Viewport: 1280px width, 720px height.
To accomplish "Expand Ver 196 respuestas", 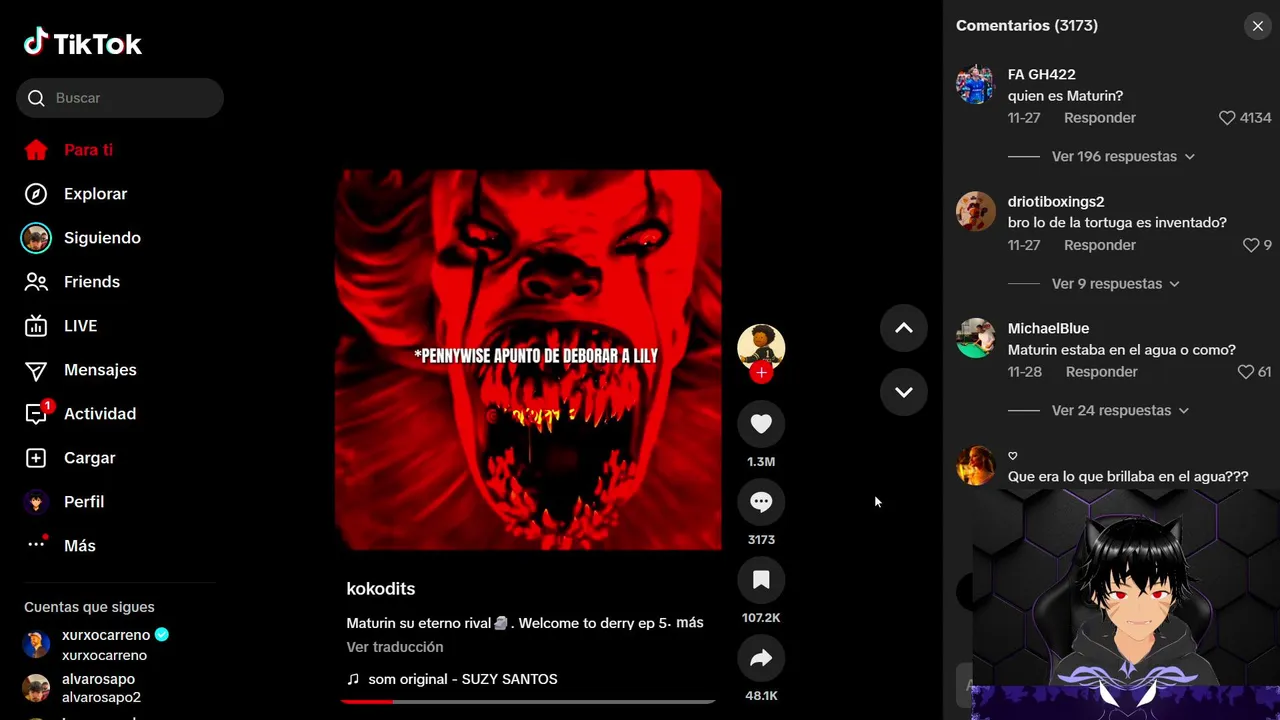I will coord(1123,156).
